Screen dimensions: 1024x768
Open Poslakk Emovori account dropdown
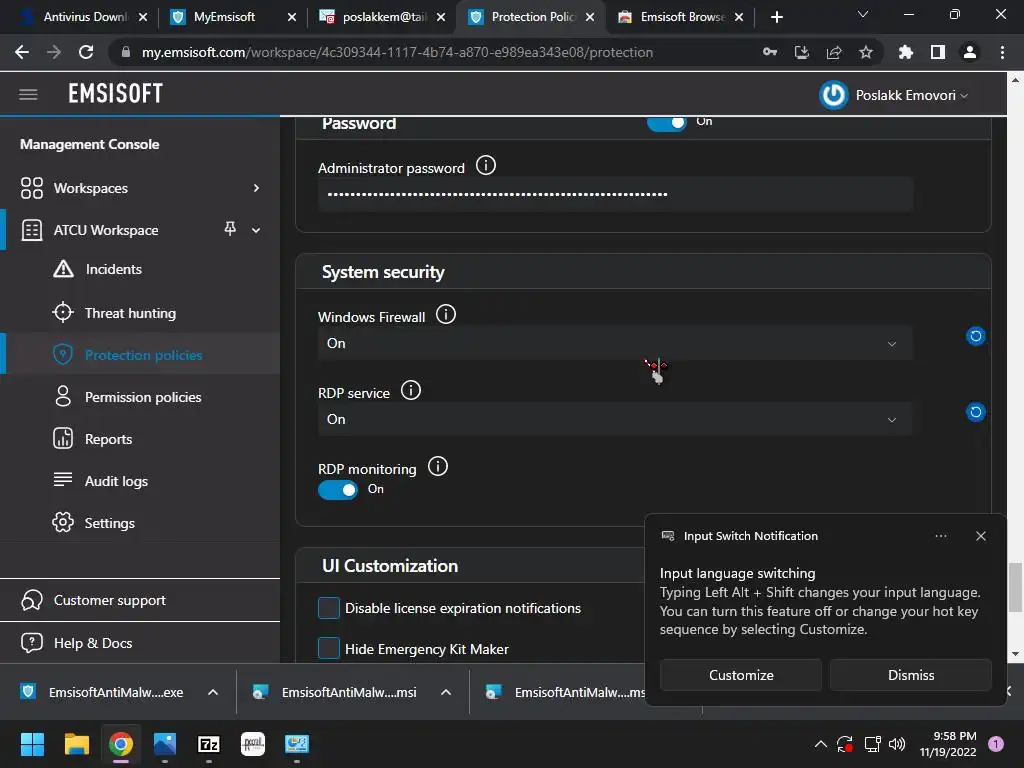coord(912,95)
